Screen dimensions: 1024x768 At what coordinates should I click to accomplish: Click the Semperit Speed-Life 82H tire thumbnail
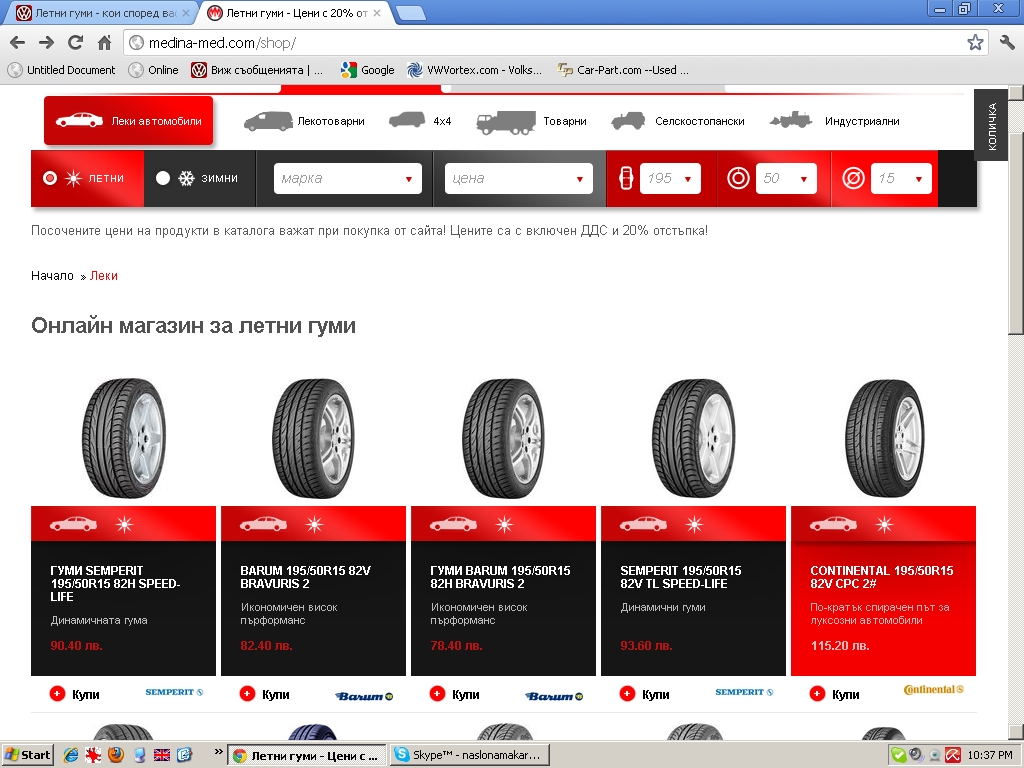(x=123, y=438)
